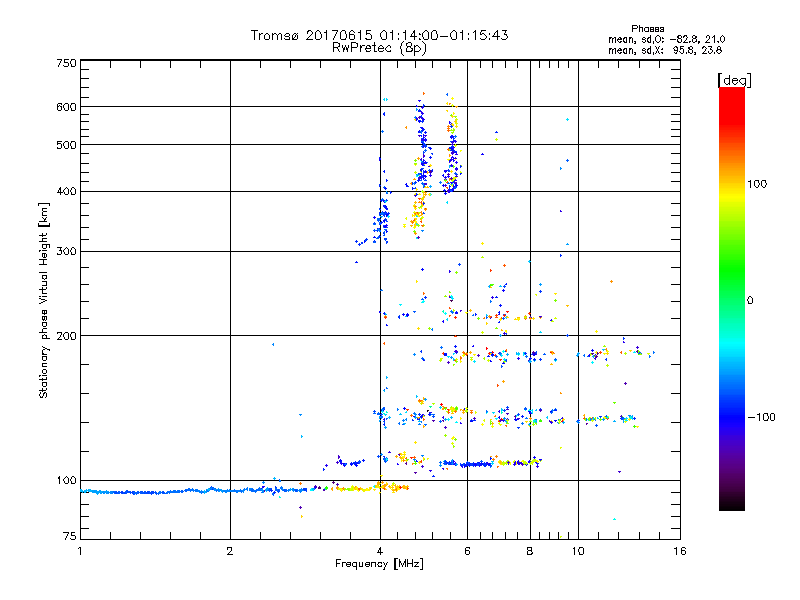Select the Frequency [MHz] axis label
The image size is (800, 600).
[379, 565]
